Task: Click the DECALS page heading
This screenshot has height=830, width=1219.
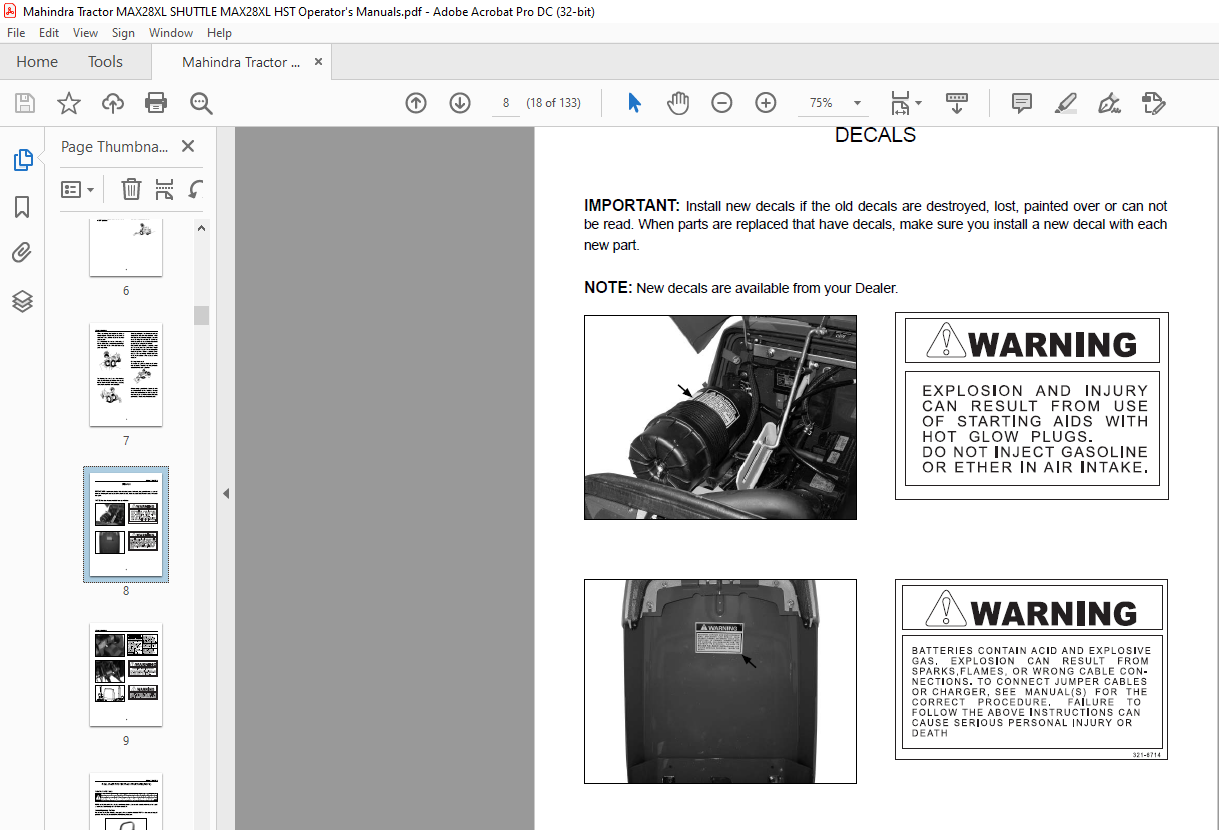Action: [875, 135]
